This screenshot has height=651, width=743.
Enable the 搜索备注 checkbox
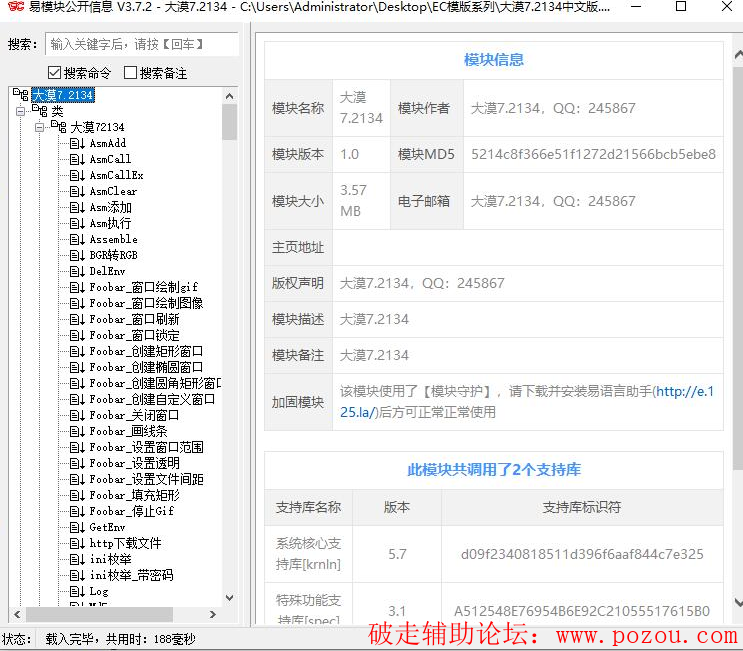[x=130, y=73]
